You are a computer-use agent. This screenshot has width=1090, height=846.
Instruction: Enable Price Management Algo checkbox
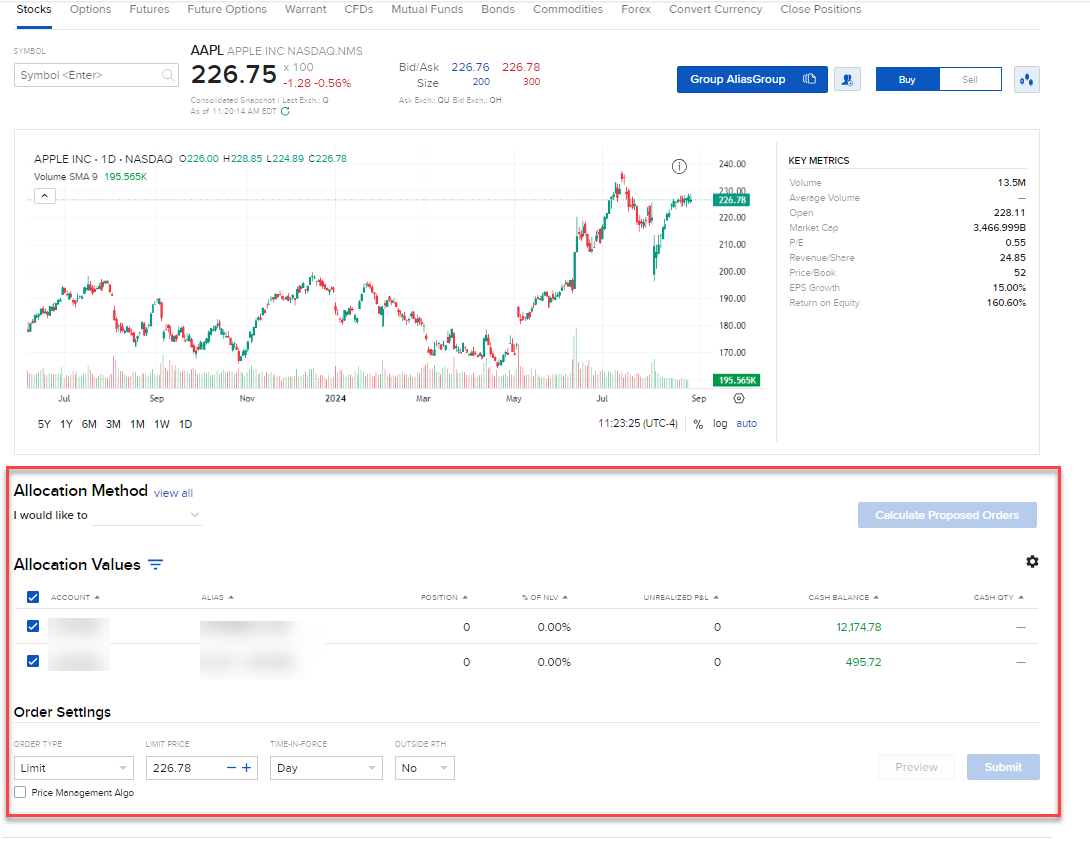coord(21,792)
